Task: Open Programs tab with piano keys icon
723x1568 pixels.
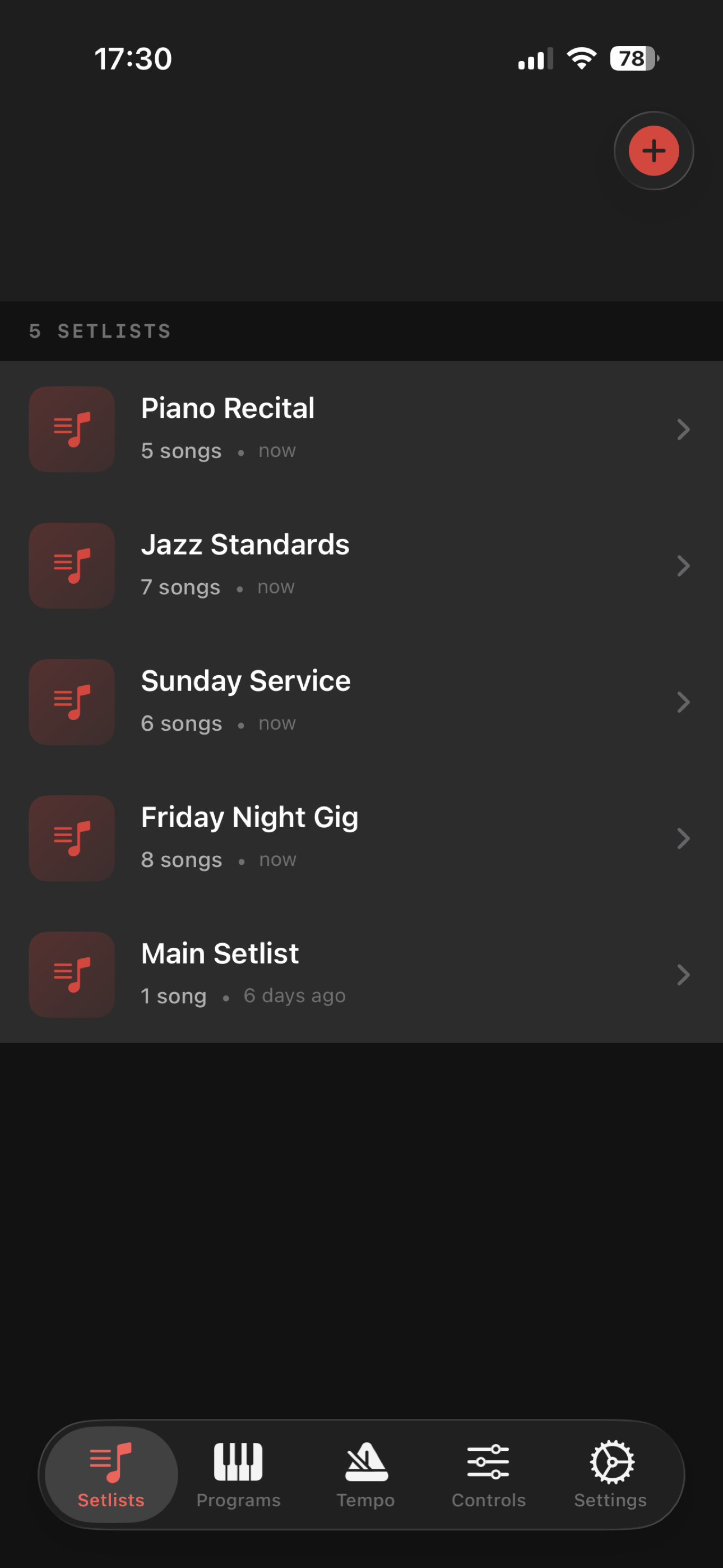Action: pos(238,1473)
